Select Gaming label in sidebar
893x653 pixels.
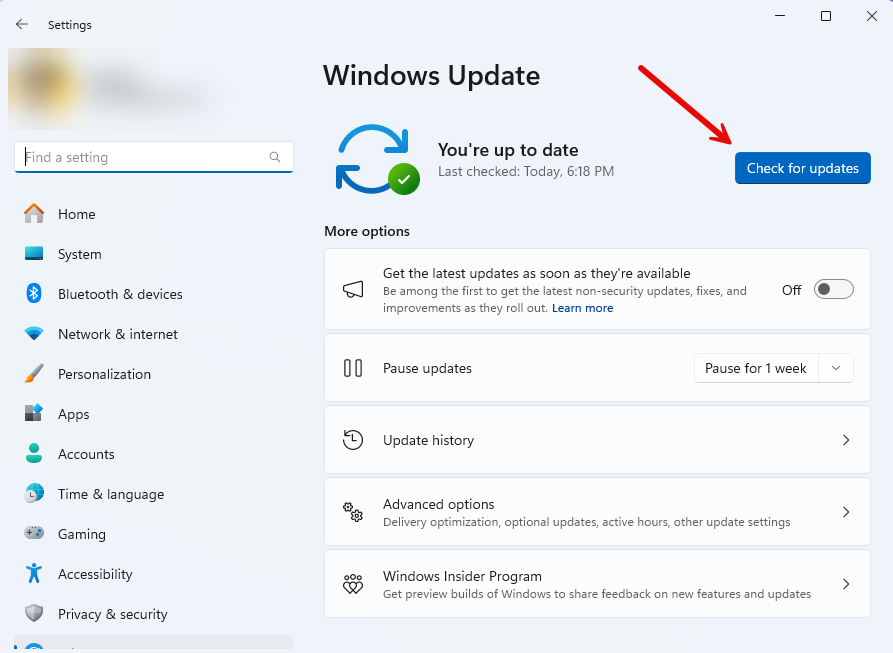[81, 534]
